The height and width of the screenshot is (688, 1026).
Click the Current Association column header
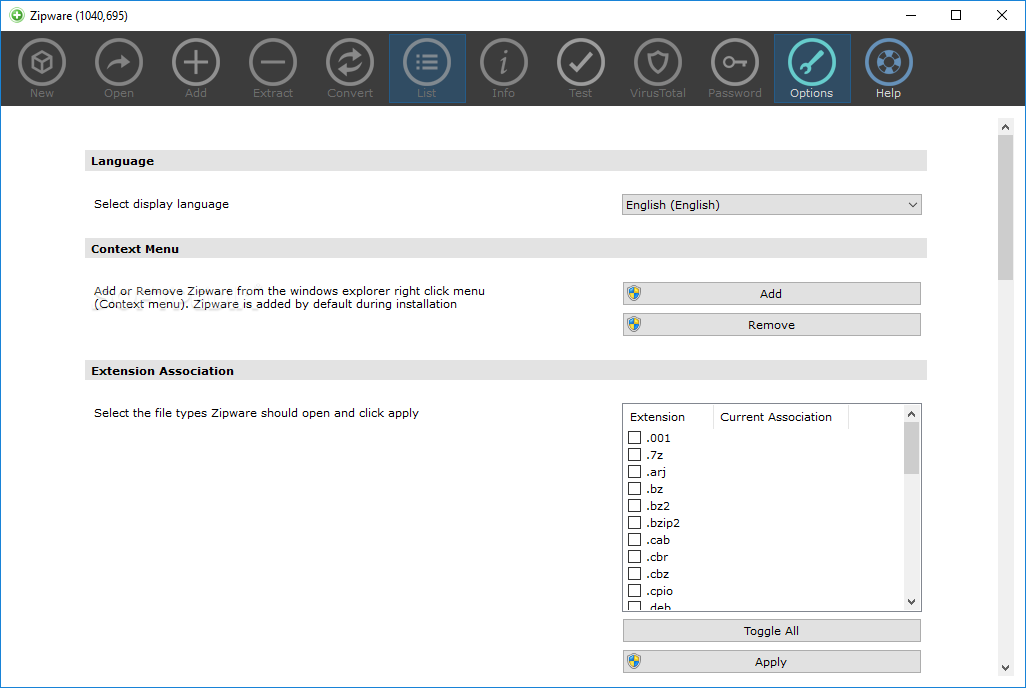[x=781, y=417]
